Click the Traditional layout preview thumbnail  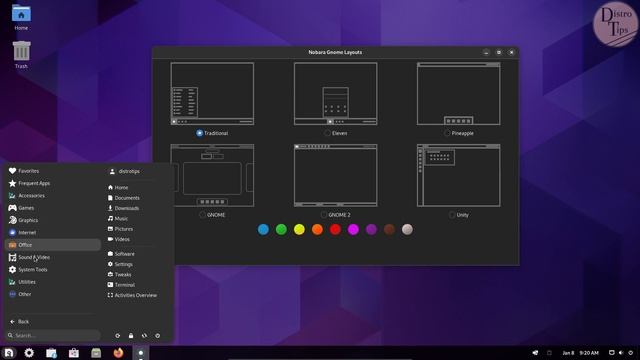[212, 93]
